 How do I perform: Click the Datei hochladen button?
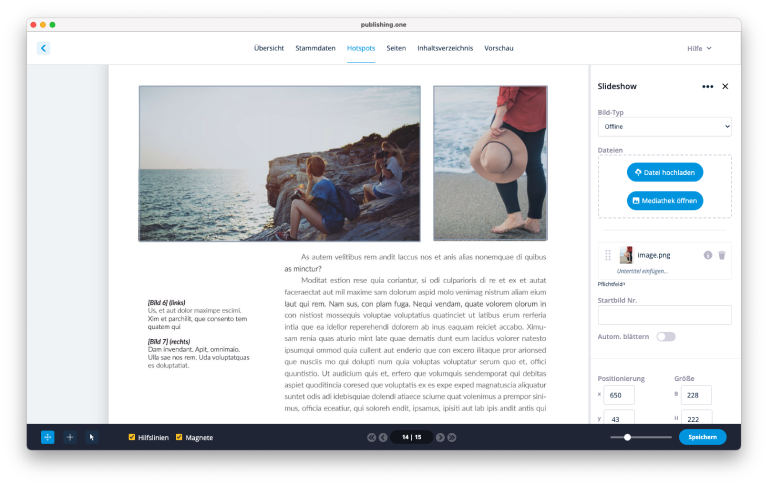(x=665, y=172)
